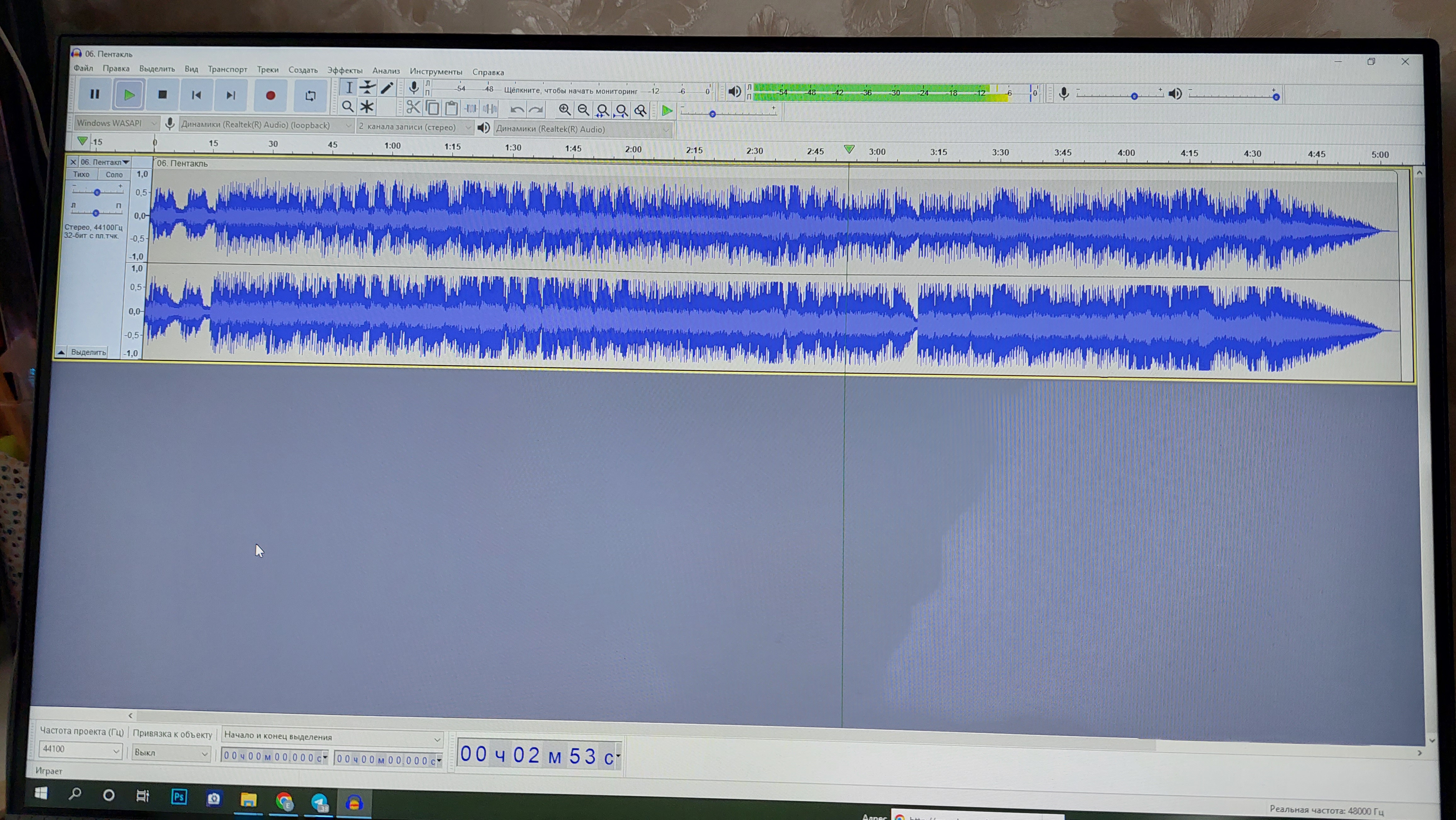
Task: Click Fit project to width icon
Action: 622,111
